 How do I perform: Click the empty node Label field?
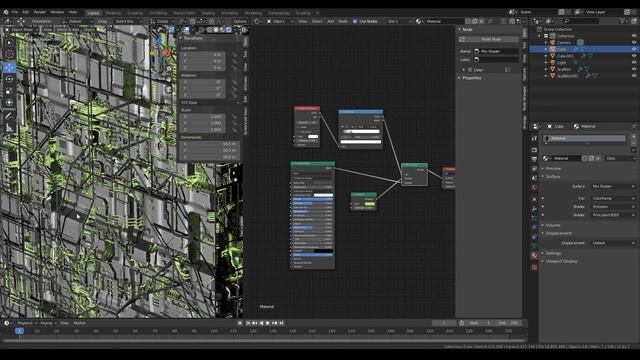pyautogui.click(x=496, y=60)
